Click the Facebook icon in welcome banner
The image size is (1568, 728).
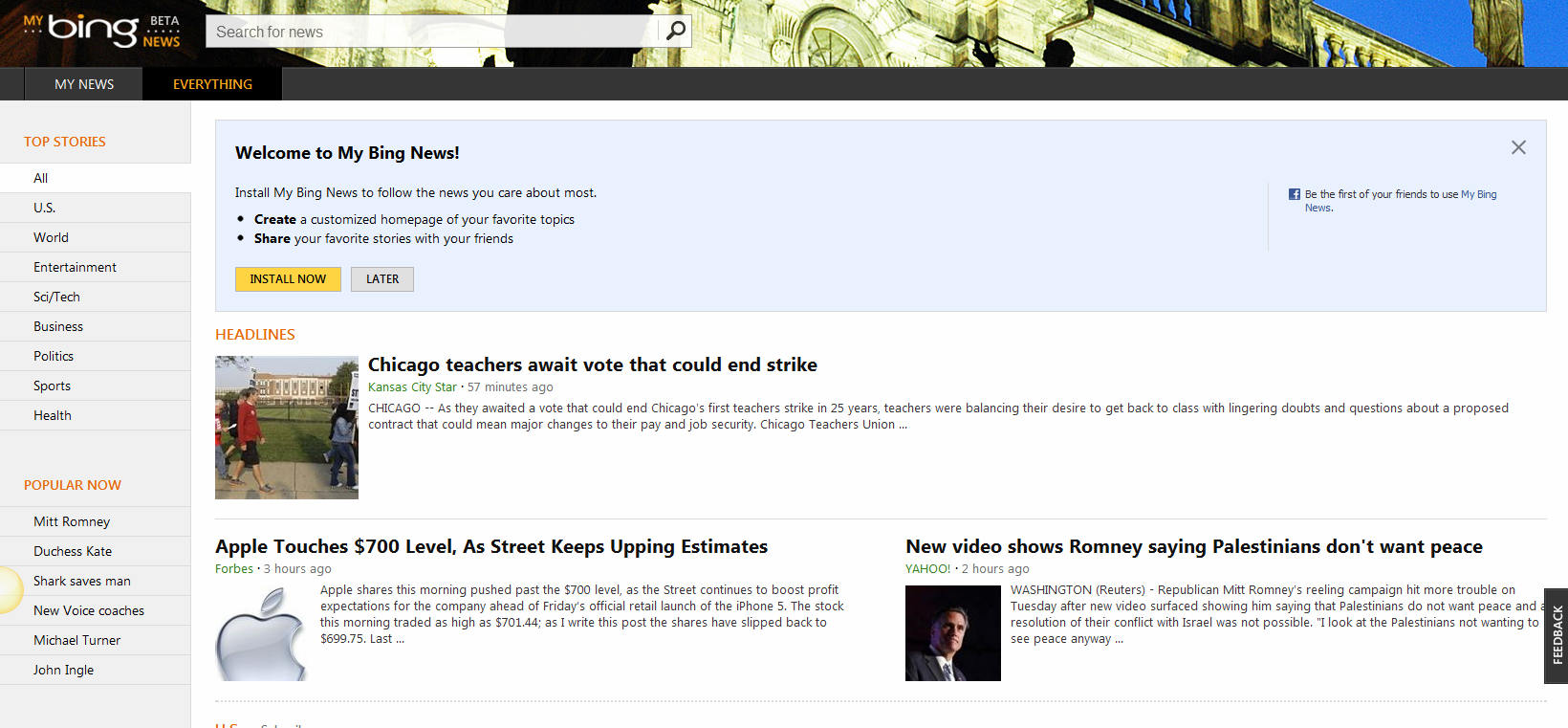pyautogui.click(x=1295, y=194)
